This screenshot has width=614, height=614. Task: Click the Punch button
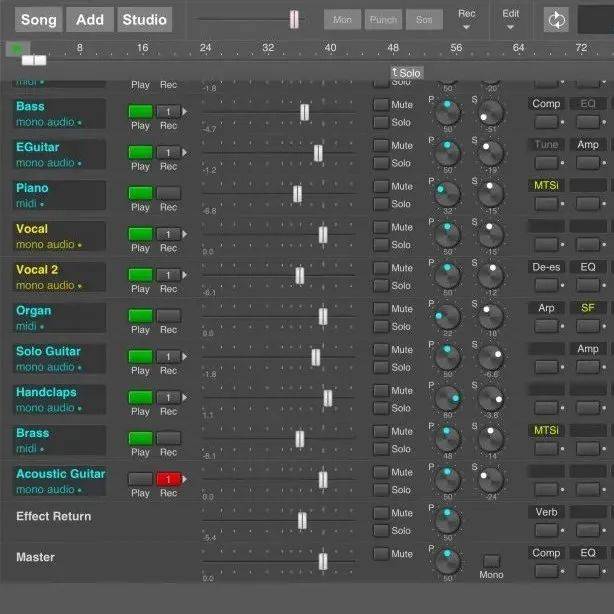[383, 20]
